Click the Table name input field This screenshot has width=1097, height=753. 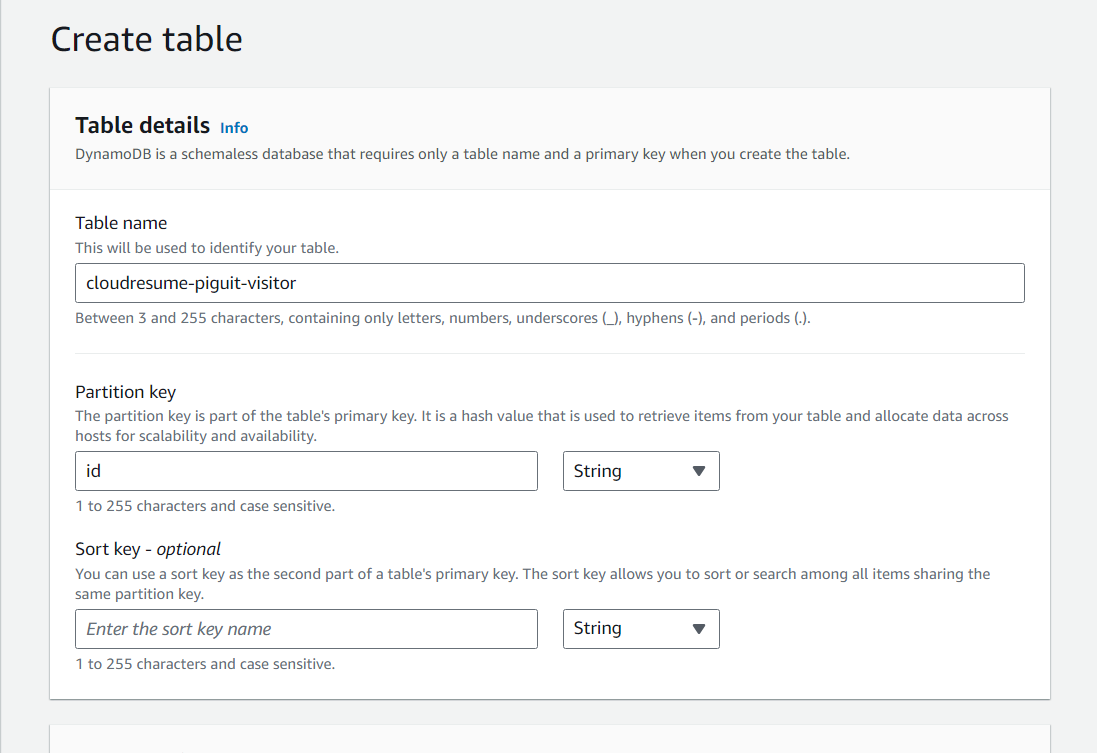(x=549, y=283)
